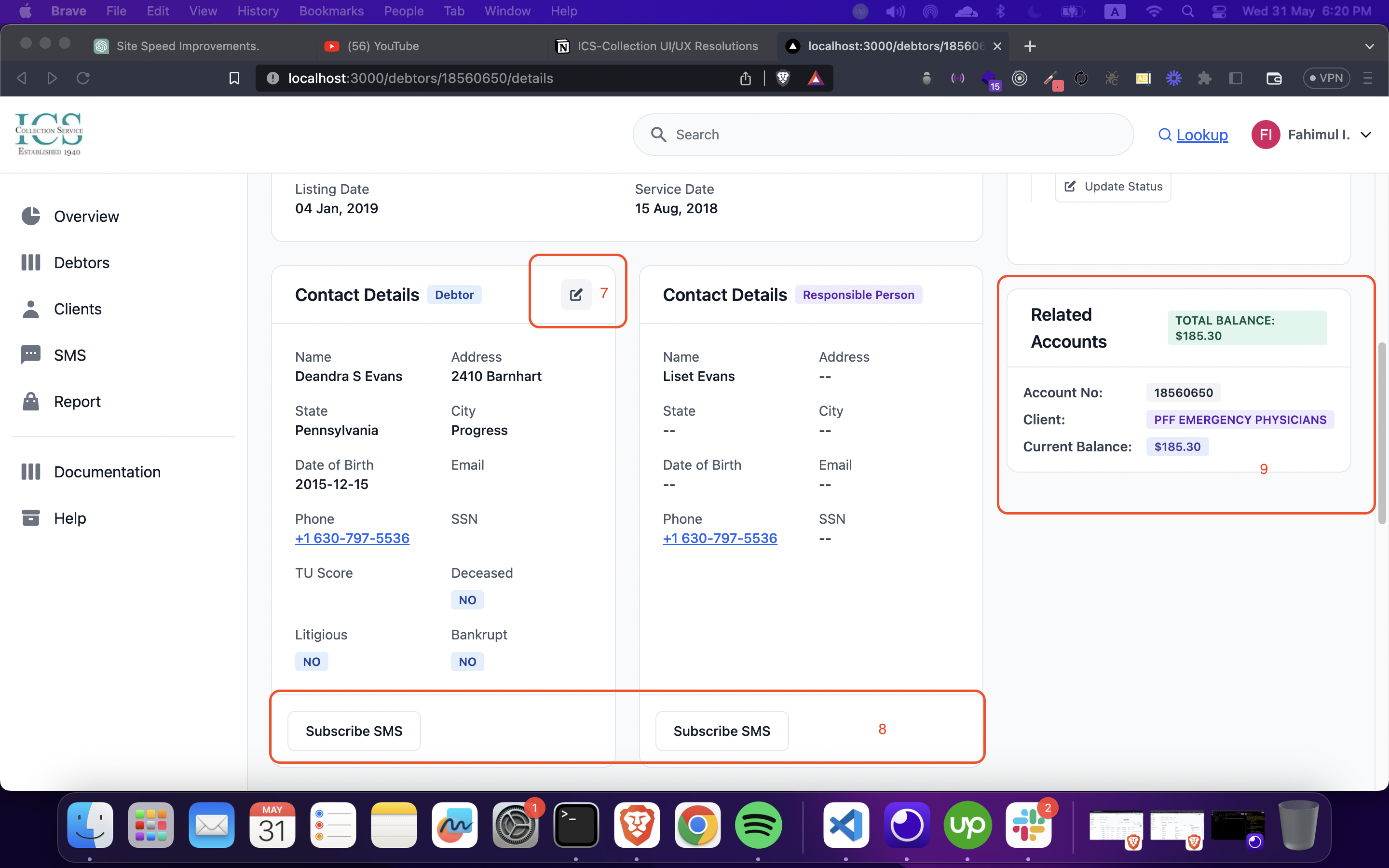
Task: Open the Bookmarks menu in the menu bar
Action: tap(331, 11)
